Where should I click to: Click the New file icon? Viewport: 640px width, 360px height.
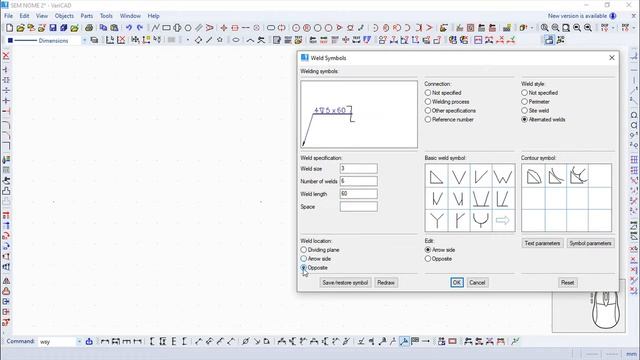(x=9, y=28)
